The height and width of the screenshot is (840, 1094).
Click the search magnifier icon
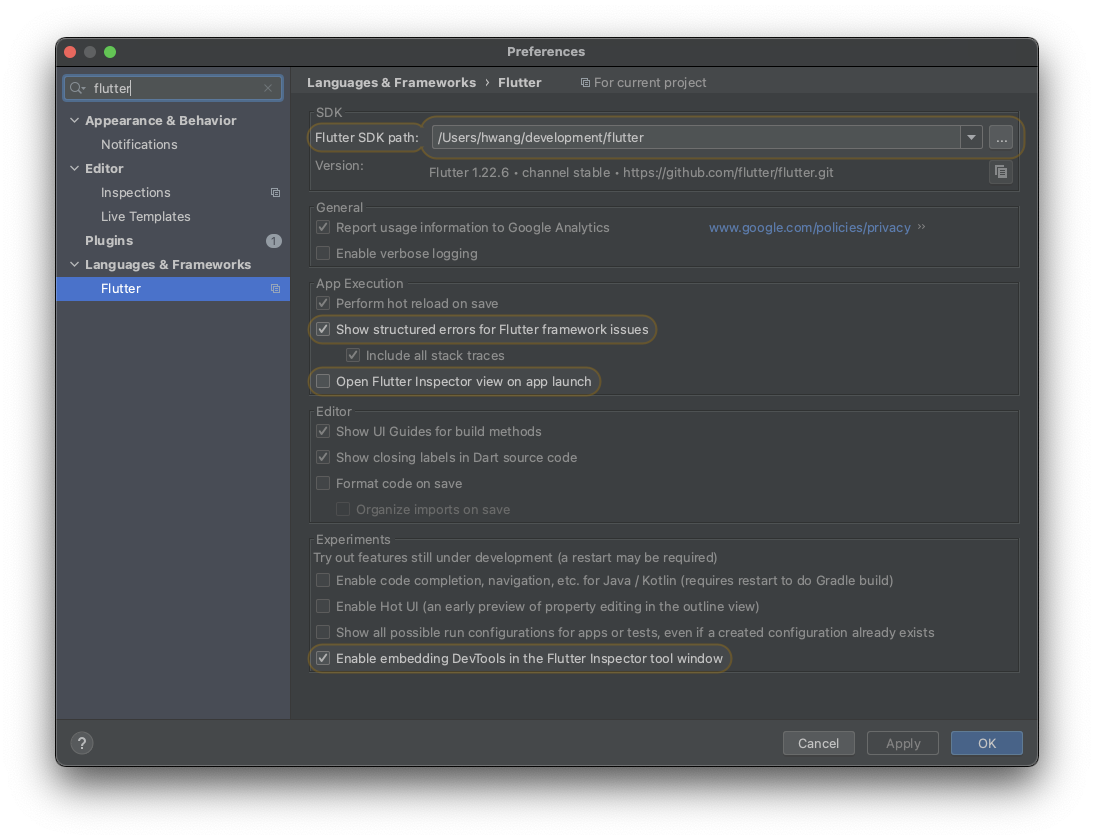tap(77, 88)
